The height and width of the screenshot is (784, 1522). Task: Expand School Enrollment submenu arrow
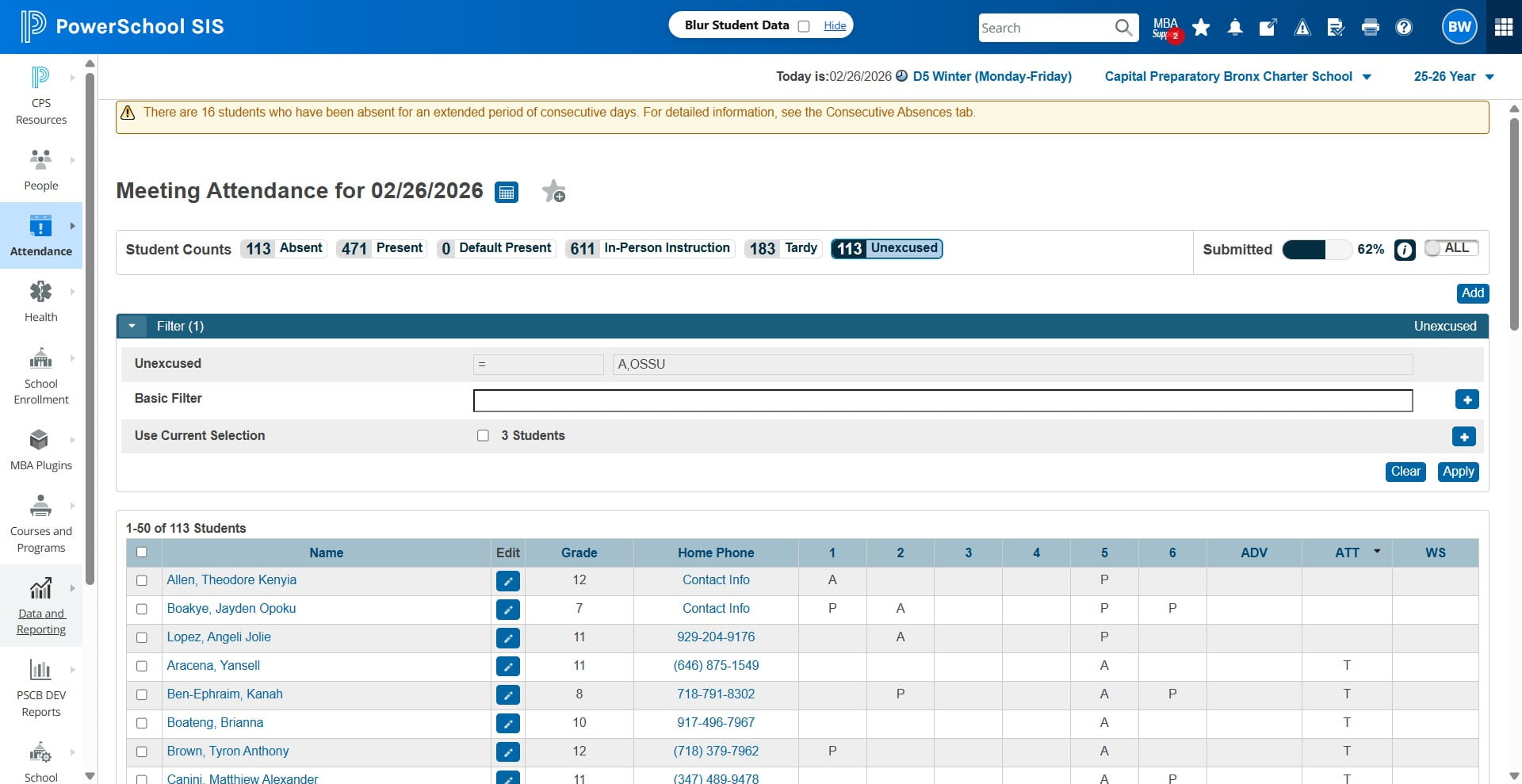coord(73,358)
